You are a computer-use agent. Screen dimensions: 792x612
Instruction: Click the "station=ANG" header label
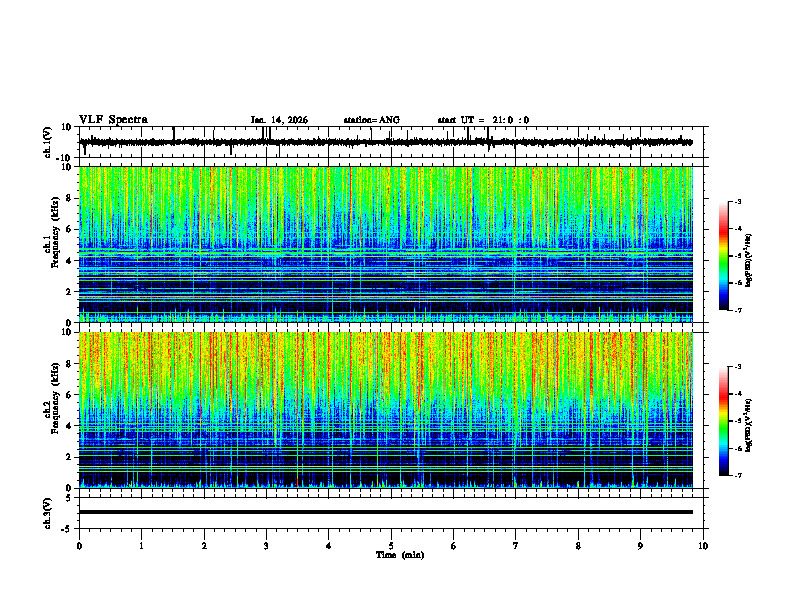[x=372, y=120]
